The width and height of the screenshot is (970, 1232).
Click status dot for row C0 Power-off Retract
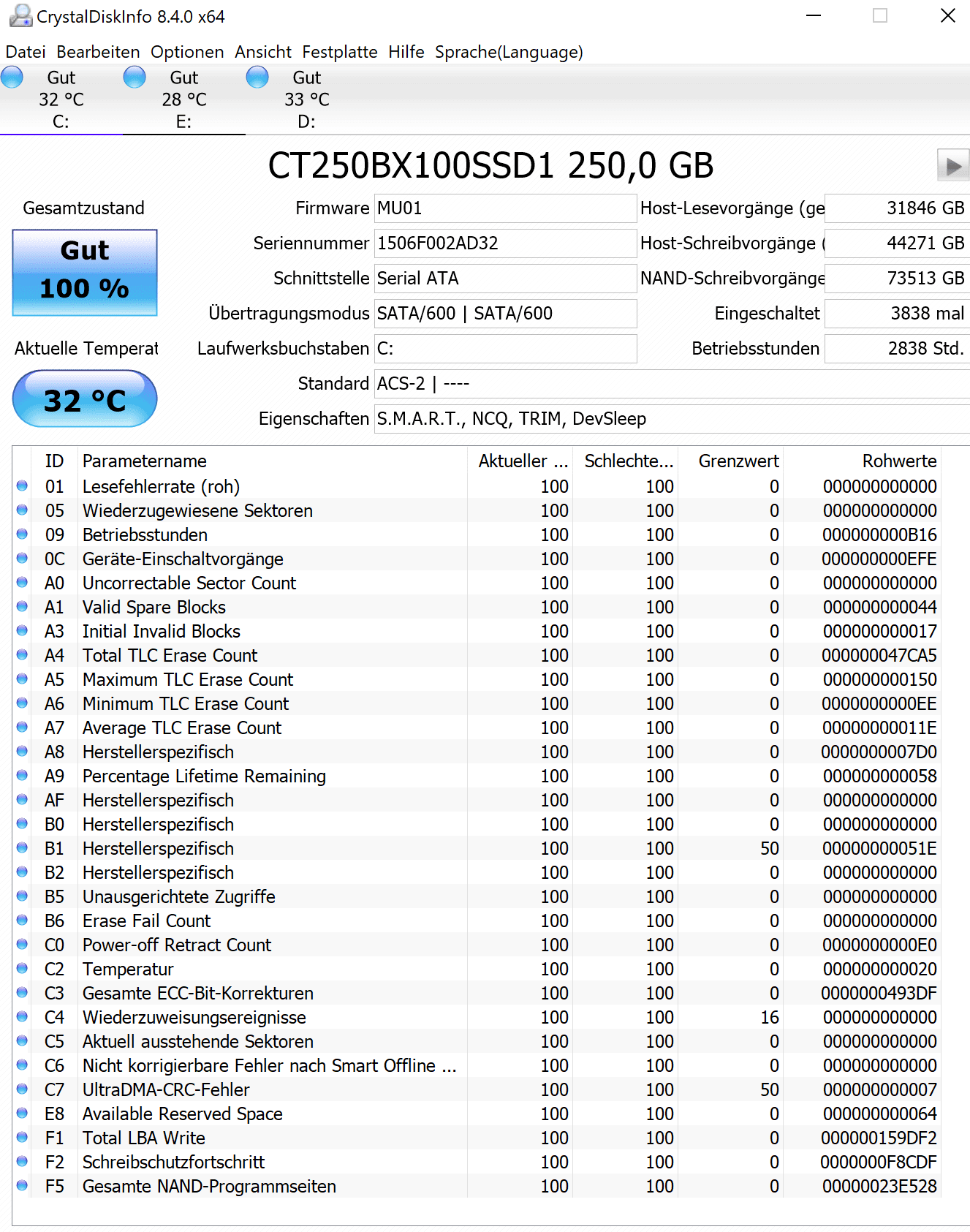pos(22,944)
